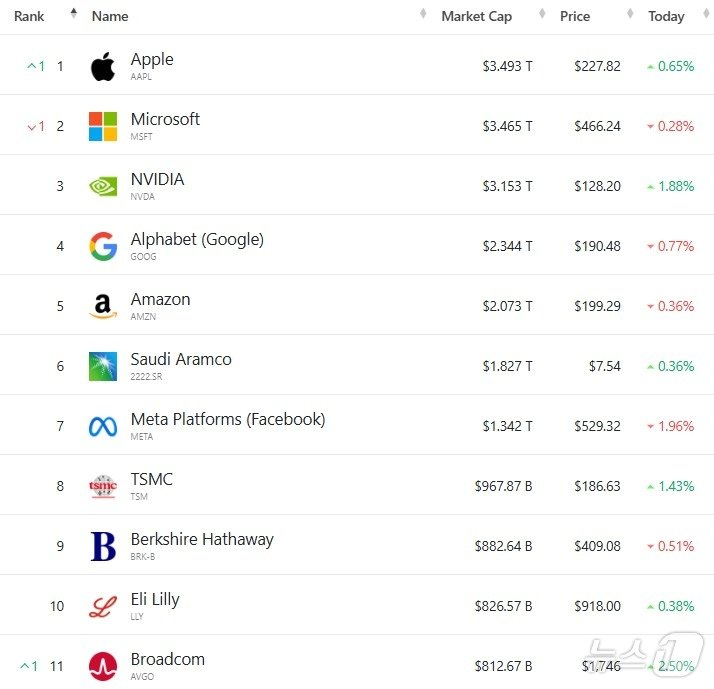
Task: Click the Google logo icon
Action: [103, 246]
